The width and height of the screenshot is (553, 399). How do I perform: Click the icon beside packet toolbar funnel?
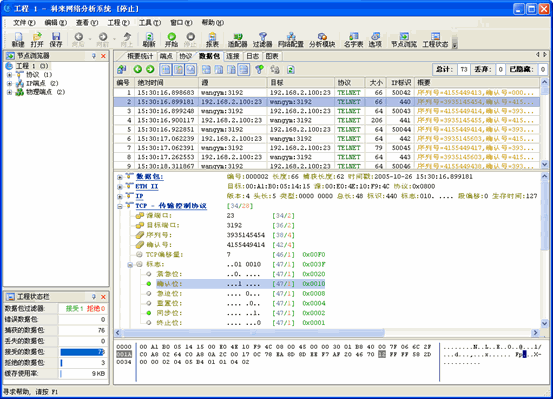(x=275, y=69)
